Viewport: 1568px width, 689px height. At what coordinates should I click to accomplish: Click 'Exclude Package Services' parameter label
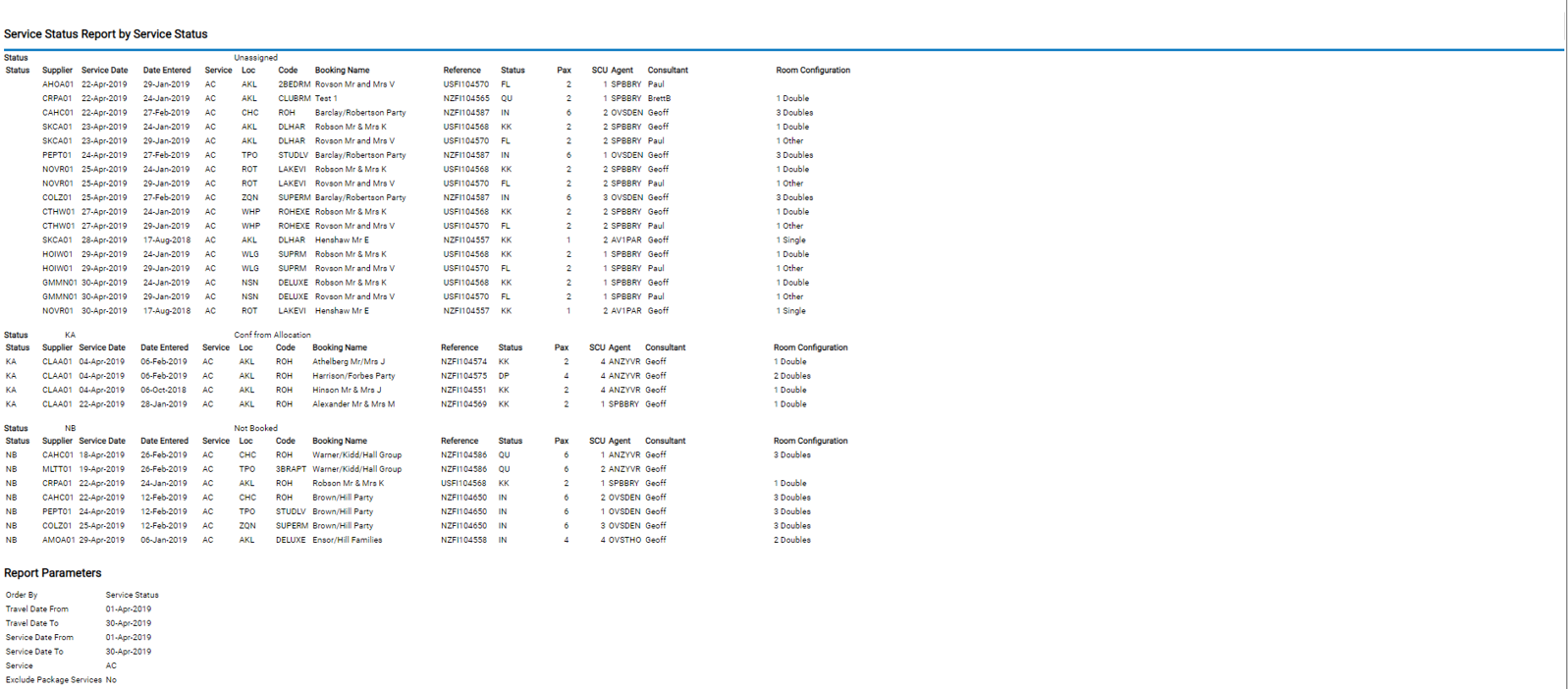pyautogui.click(x=54, y=680)
